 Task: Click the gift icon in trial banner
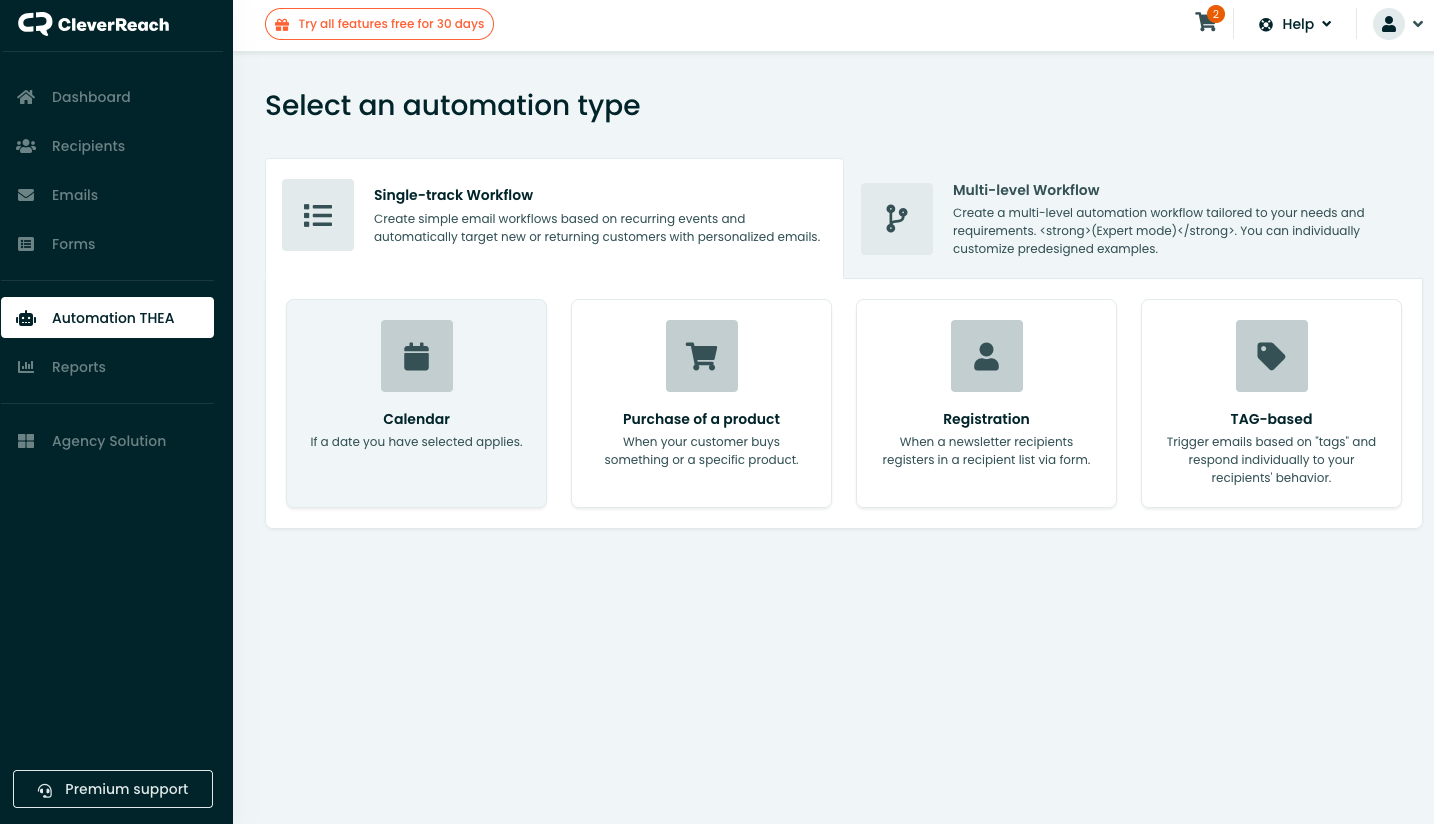[283, 24]
